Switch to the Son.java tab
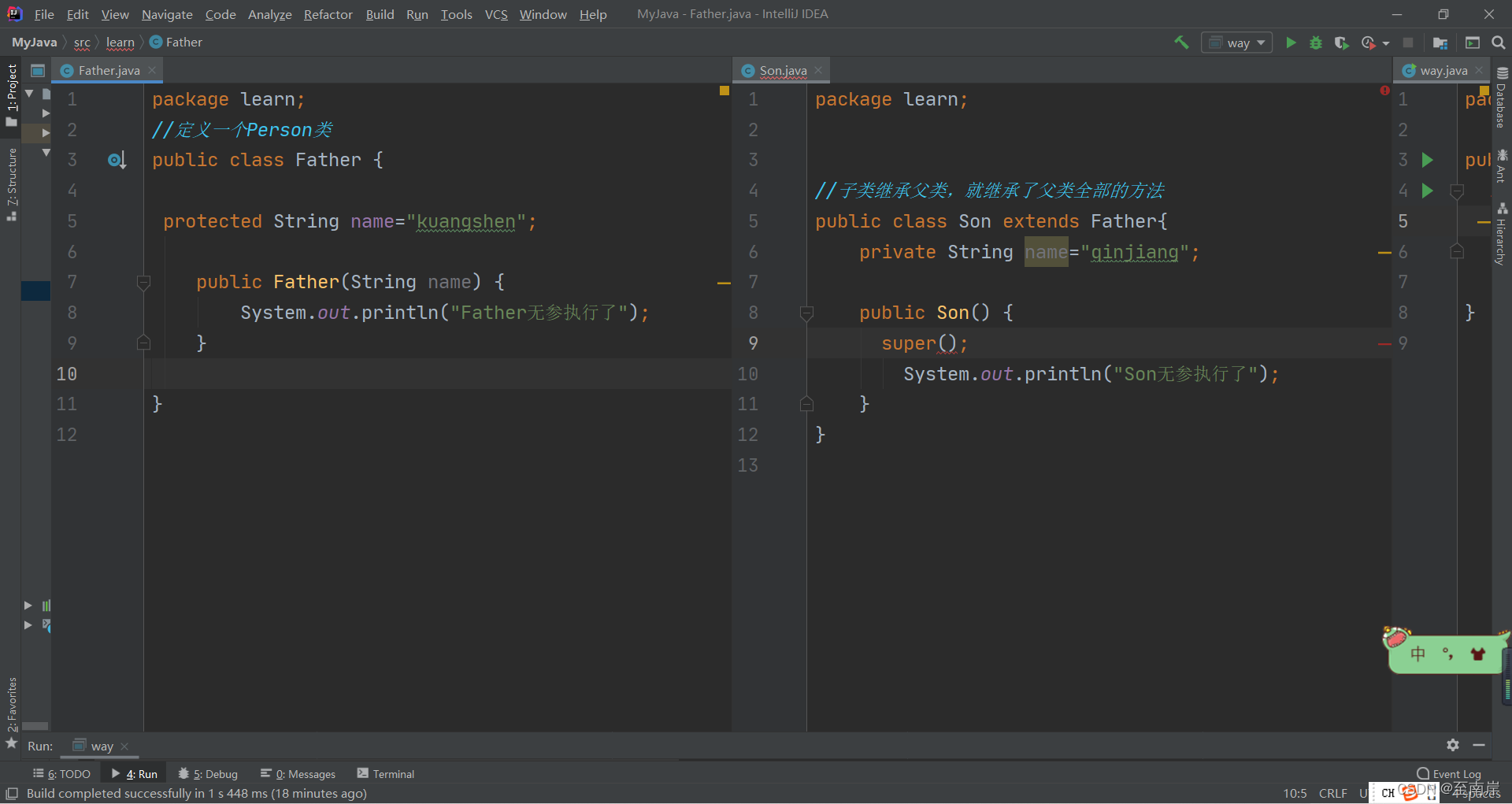Viewport: 1512px width, 804px height. tap(782, 70)
